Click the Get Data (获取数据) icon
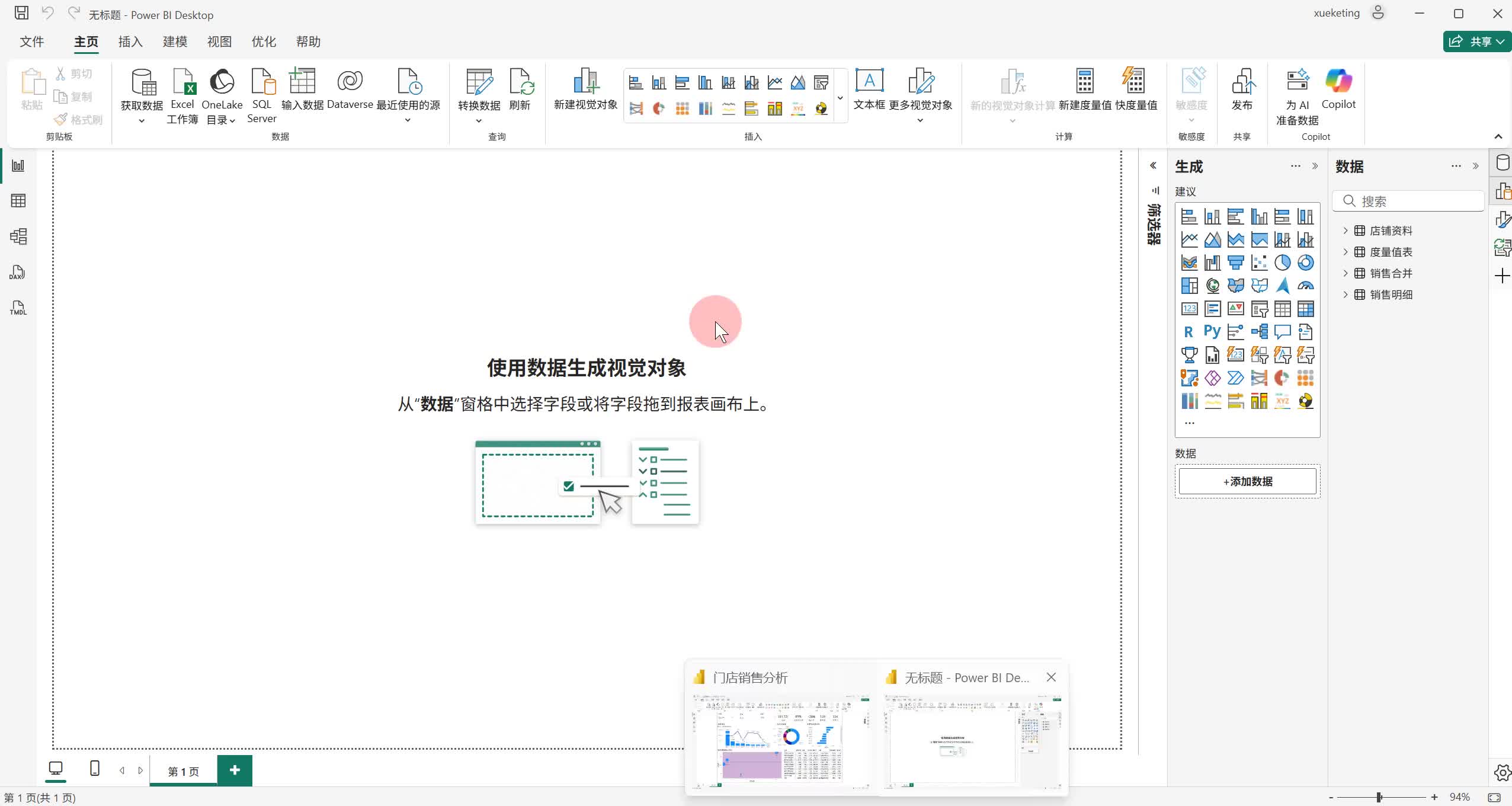 142,83
